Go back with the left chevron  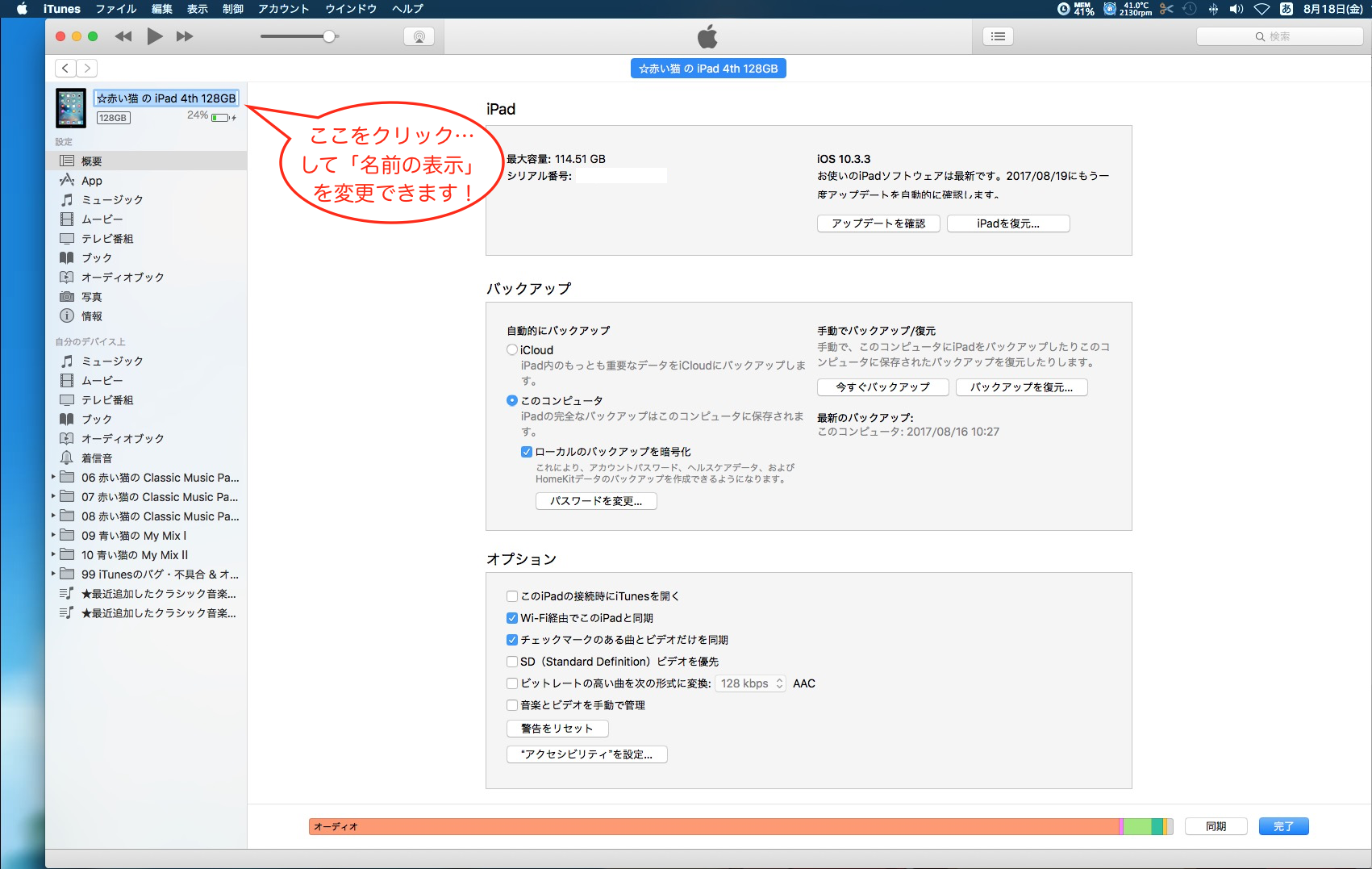[65, 69]
